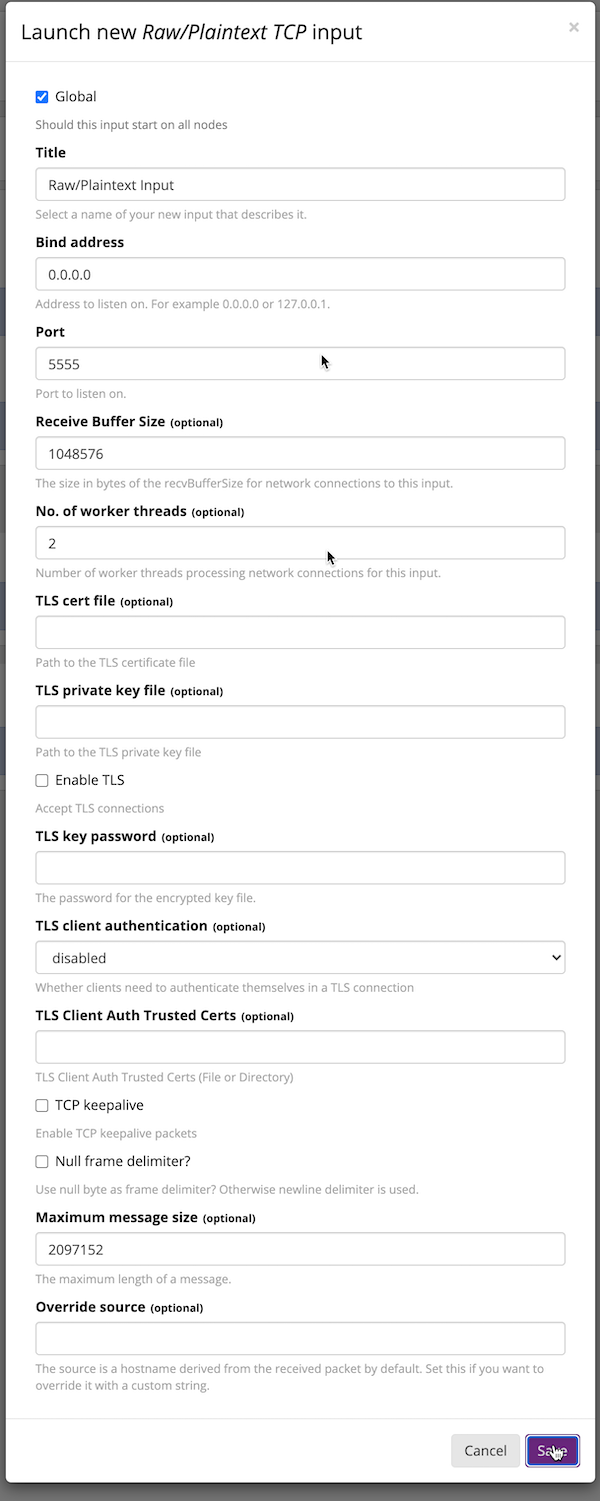Viewport: 600px width, 1501px height.
Task: Click the Global checkbox label text
Action: coord(76,97)
